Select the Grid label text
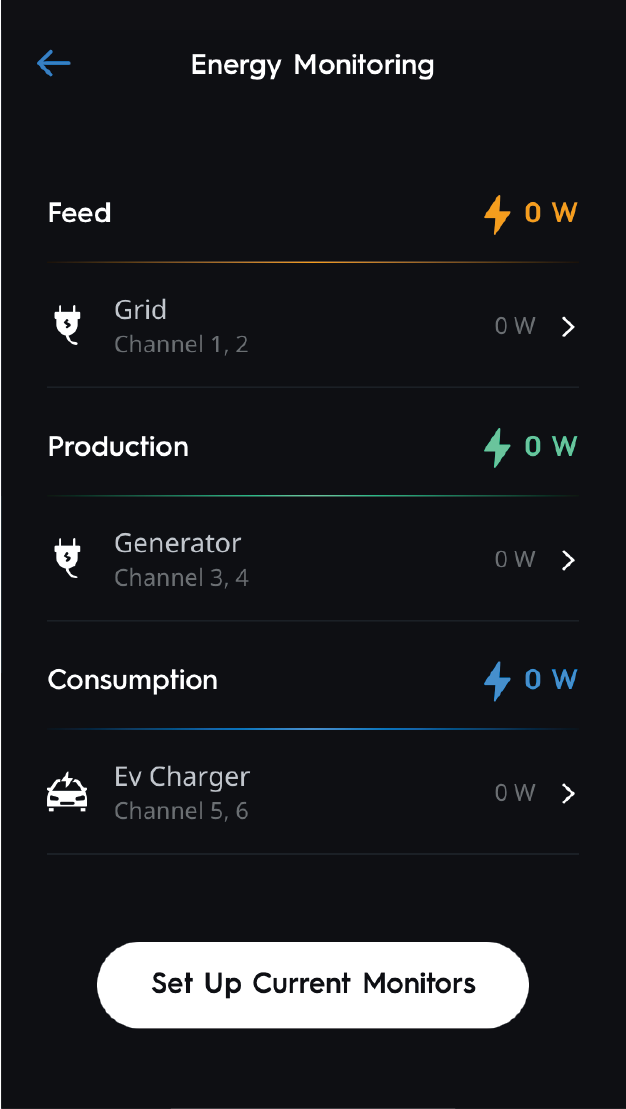 [x=140, y=310]
